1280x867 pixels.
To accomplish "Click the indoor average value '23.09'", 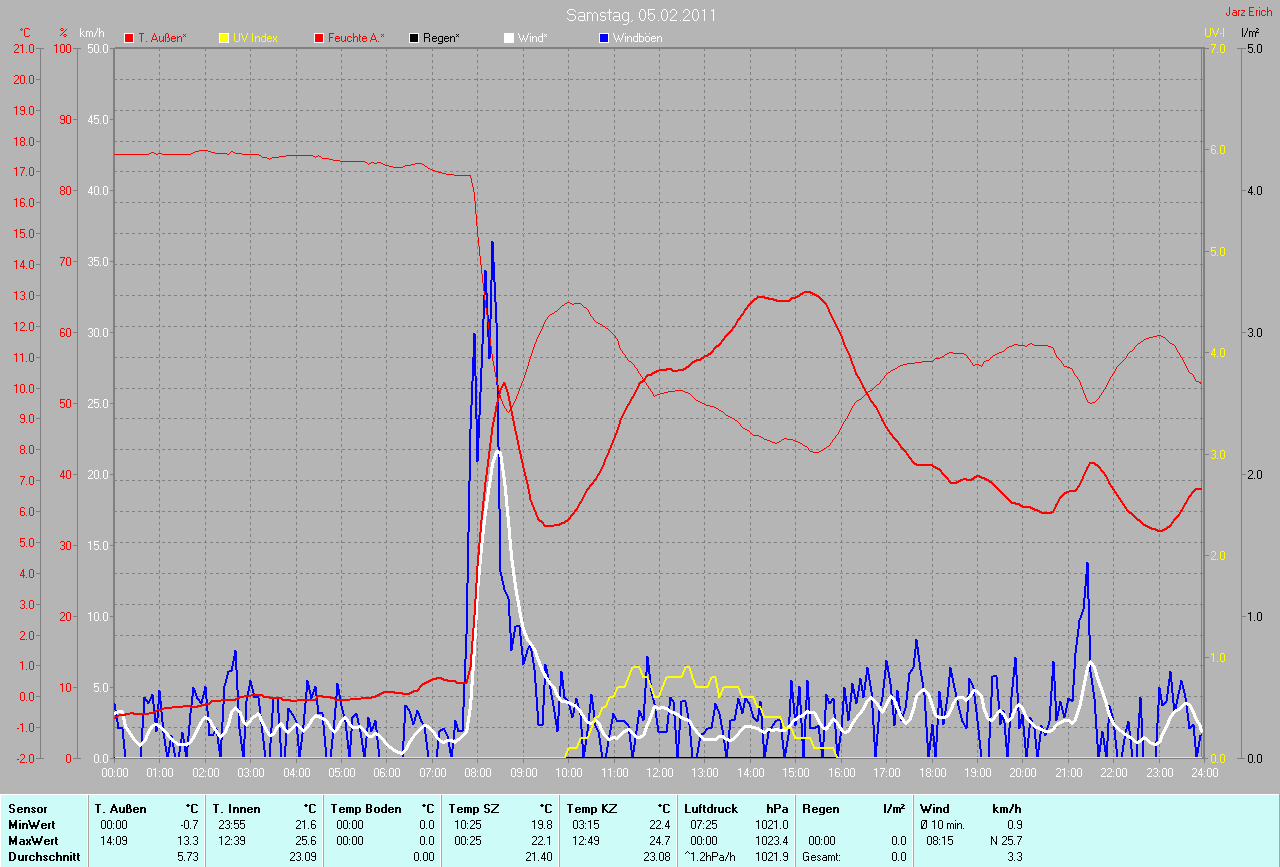I will [x=305, y=857].
